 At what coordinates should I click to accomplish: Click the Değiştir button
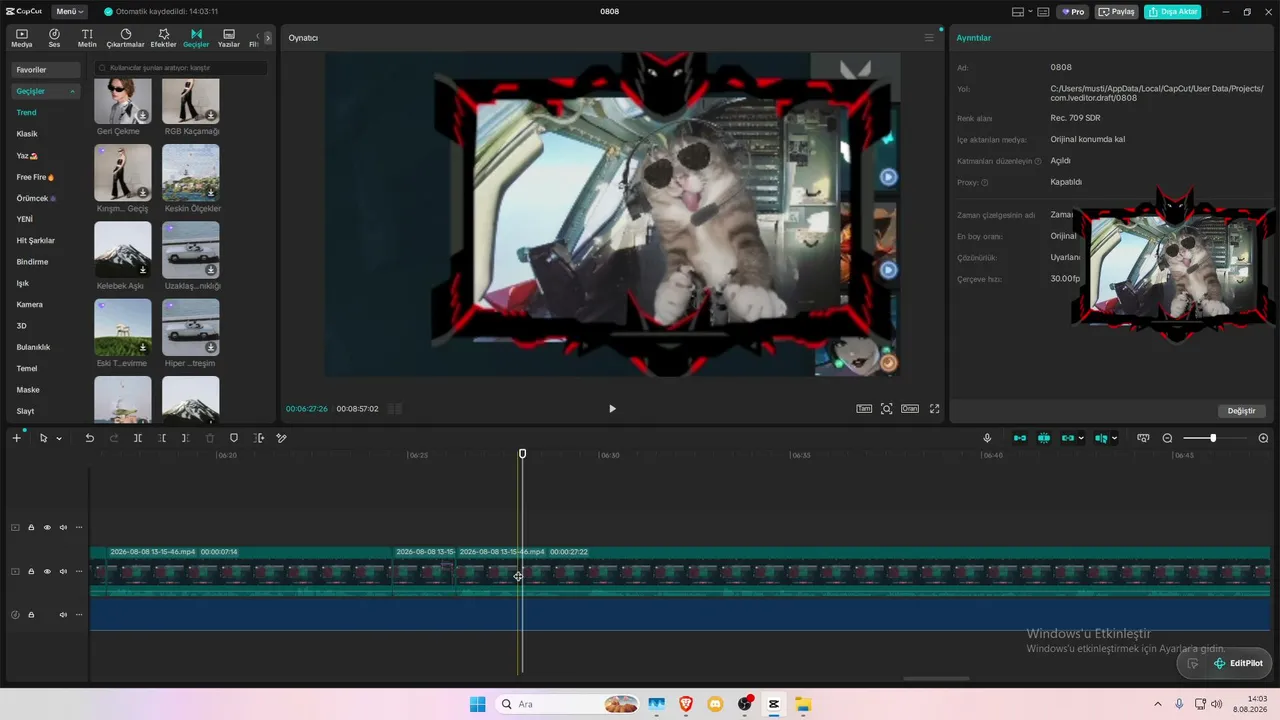(x=1242, y=411)
